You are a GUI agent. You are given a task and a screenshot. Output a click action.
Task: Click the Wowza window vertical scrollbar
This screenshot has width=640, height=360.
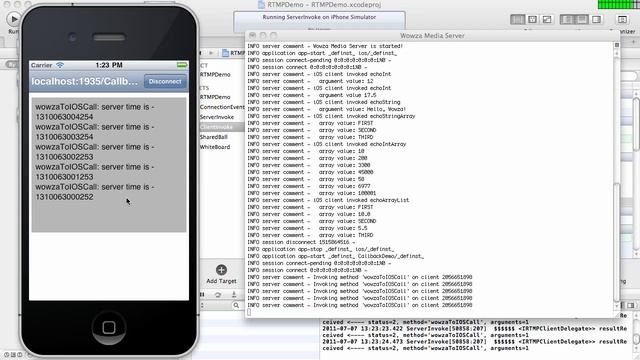click(617, 241)
